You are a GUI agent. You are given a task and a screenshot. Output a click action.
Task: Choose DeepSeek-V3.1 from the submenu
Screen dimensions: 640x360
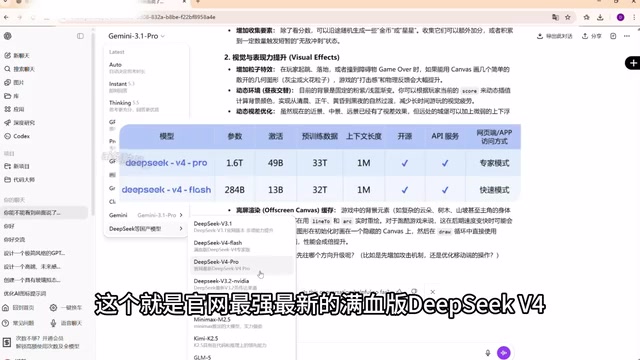[x=242, y=227]
